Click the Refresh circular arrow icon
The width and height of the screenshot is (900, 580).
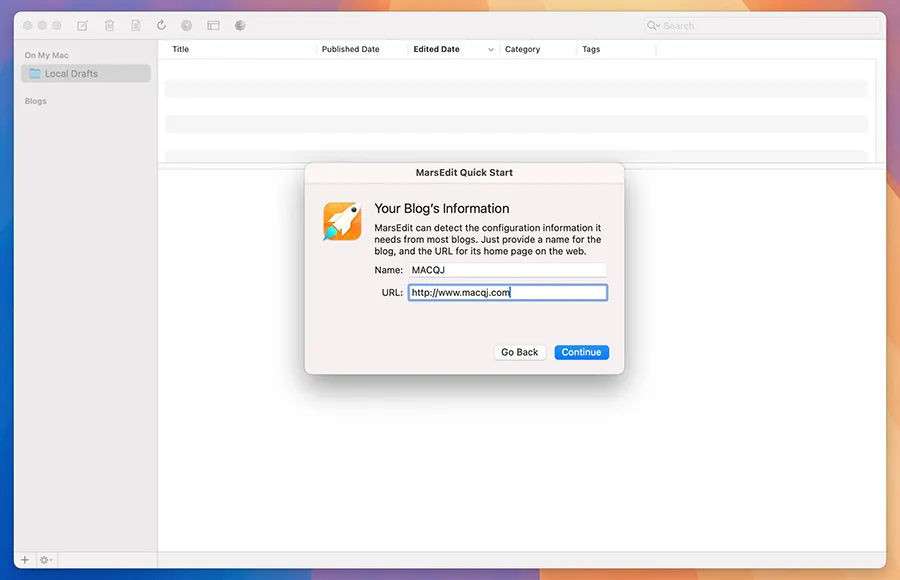pyautogui.click(x=161, y=25)
